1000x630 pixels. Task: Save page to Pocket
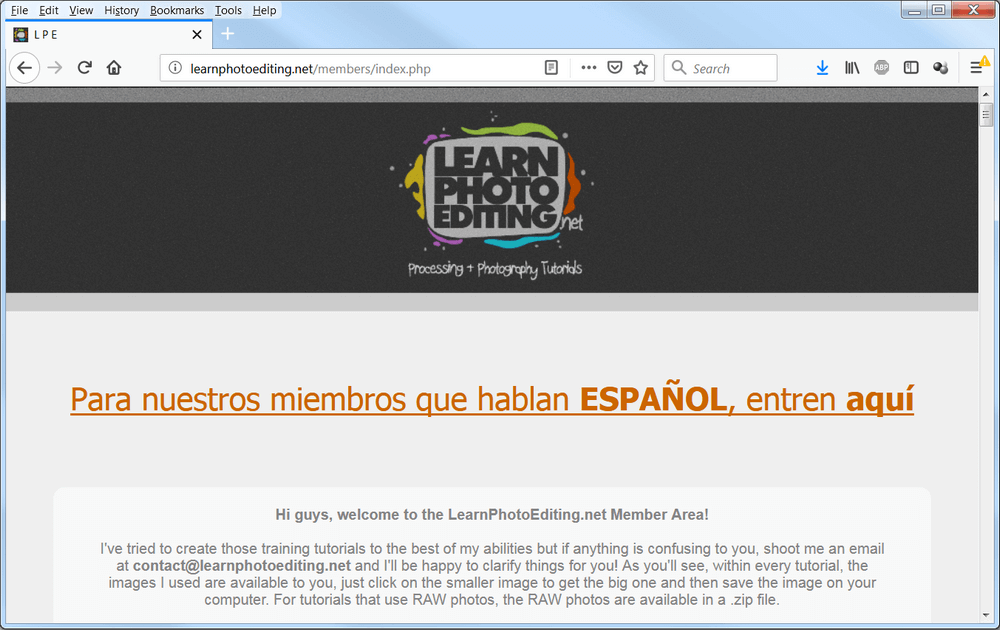pyautogui.click(x=615, y=68)
